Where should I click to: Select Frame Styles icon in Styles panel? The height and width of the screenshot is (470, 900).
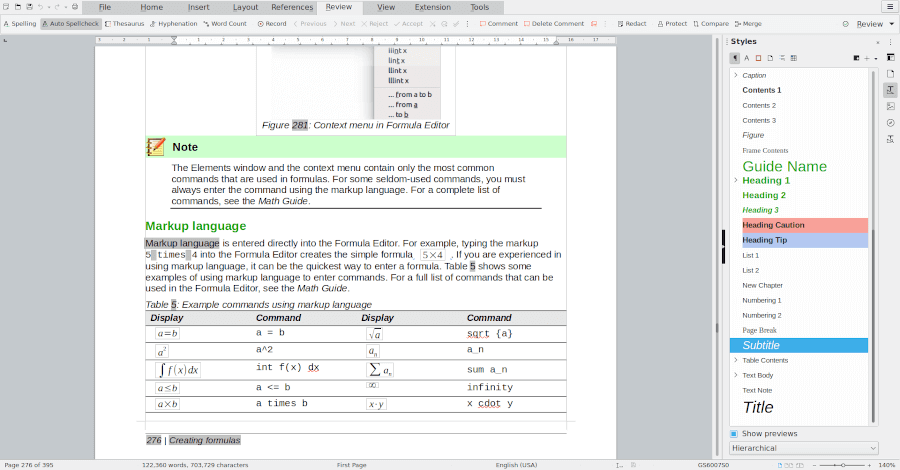pos(758,58)
